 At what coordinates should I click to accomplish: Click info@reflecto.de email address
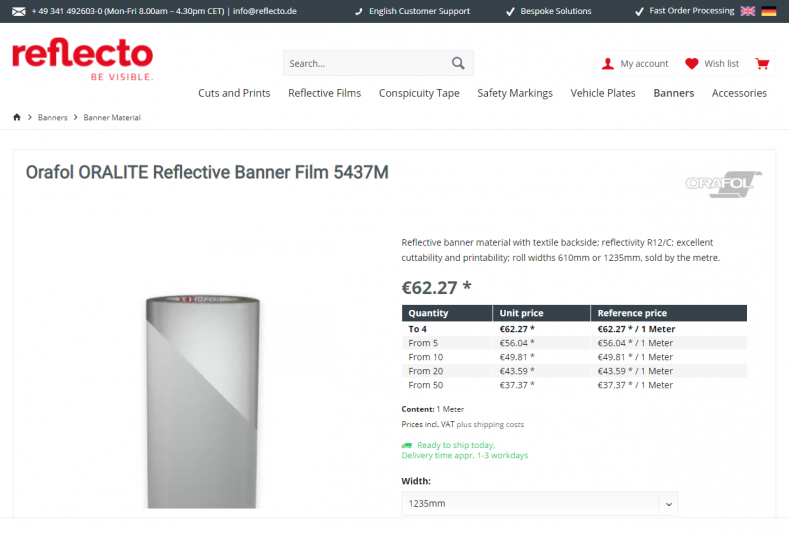(x=265, y=11)
